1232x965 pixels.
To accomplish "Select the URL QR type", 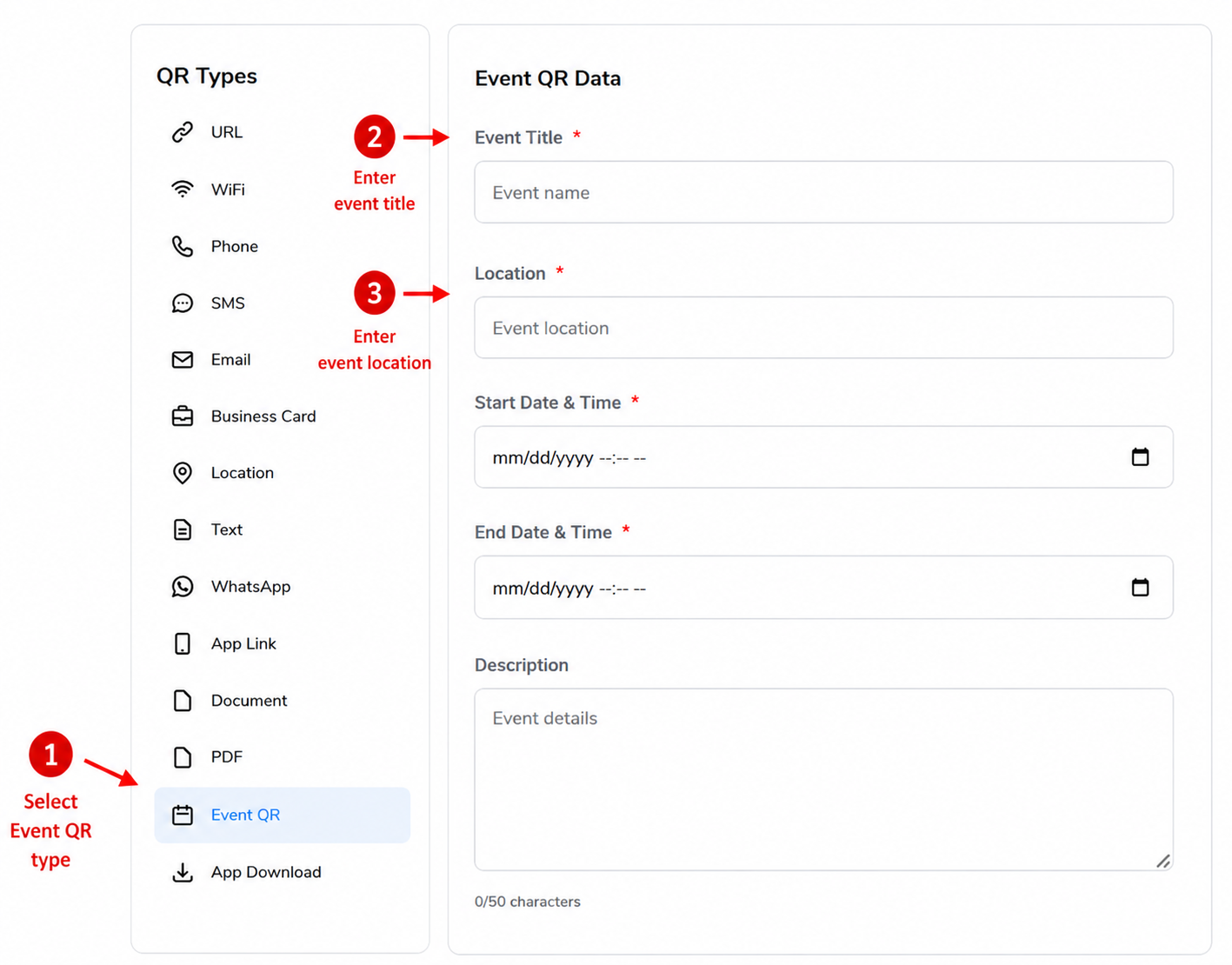I will point(227,132).
